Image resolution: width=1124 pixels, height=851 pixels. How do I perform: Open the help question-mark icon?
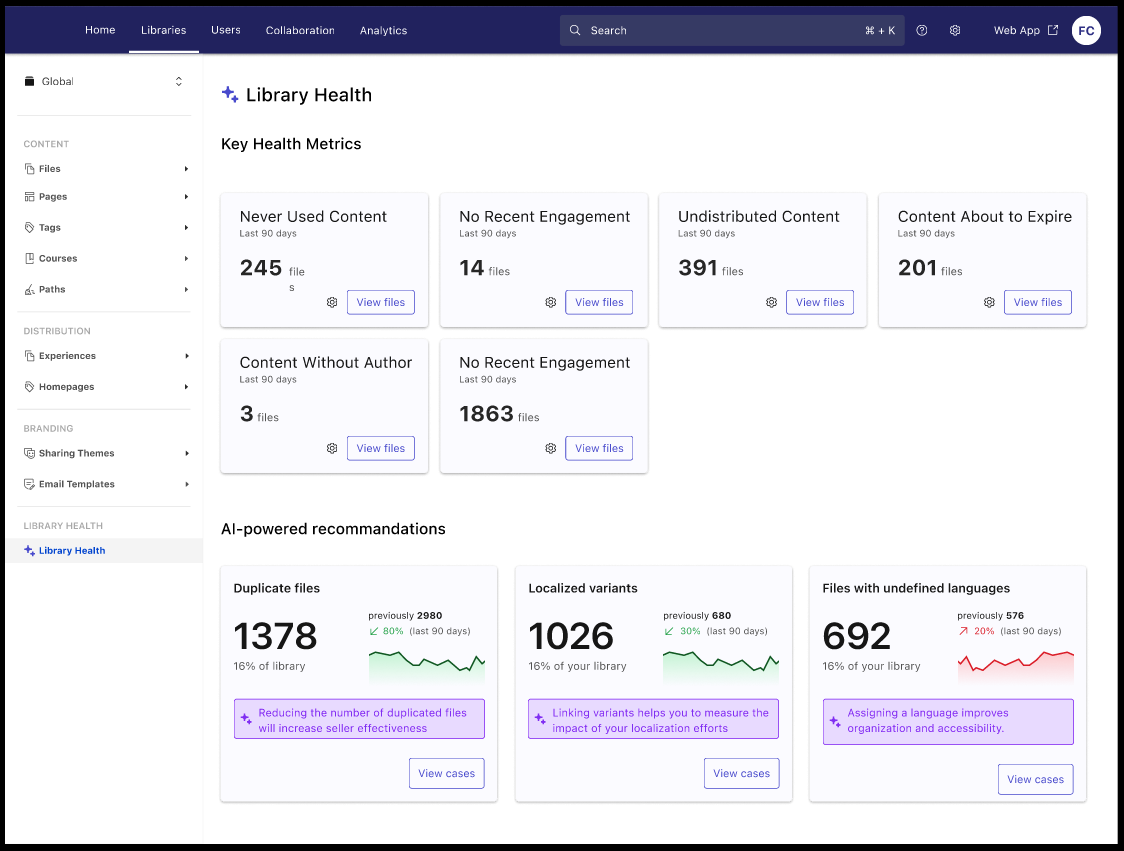pos(922,30)
